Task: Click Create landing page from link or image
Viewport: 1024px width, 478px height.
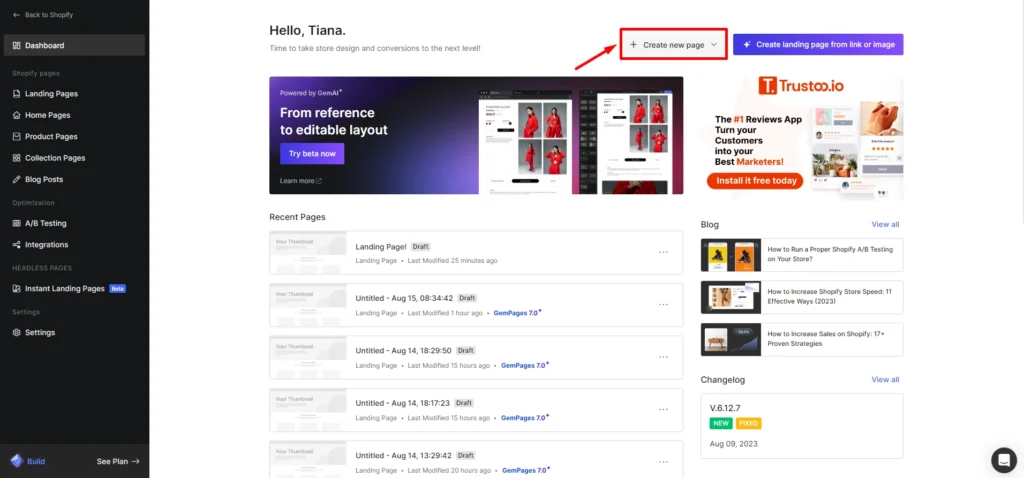Action: [818, 44]
